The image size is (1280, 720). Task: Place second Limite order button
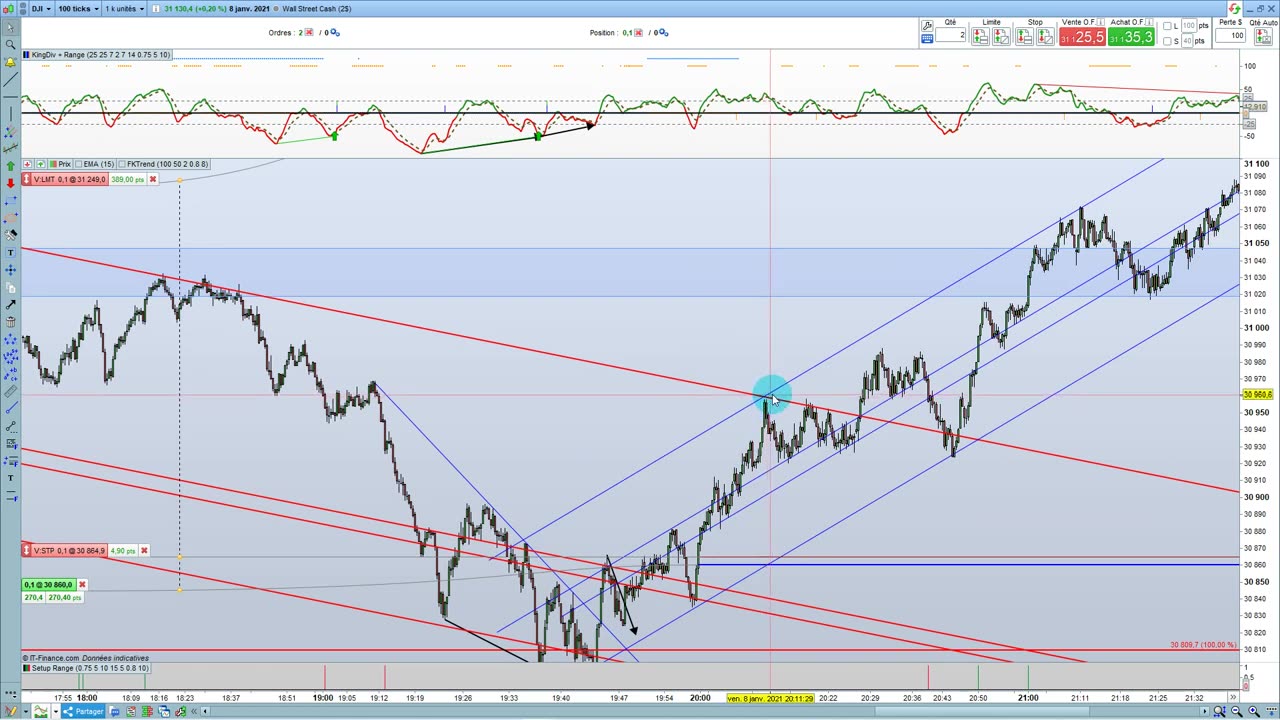click(1001, 37)
